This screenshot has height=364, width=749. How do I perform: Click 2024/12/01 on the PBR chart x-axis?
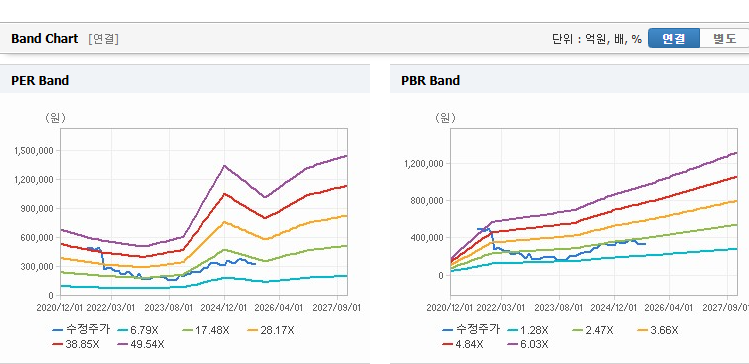(614, 308)
